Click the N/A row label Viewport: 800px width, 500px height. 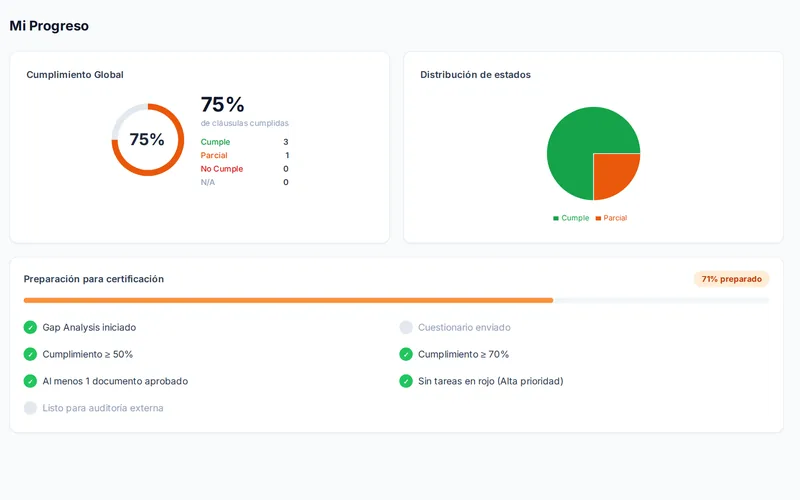click(x=208, y=182)
